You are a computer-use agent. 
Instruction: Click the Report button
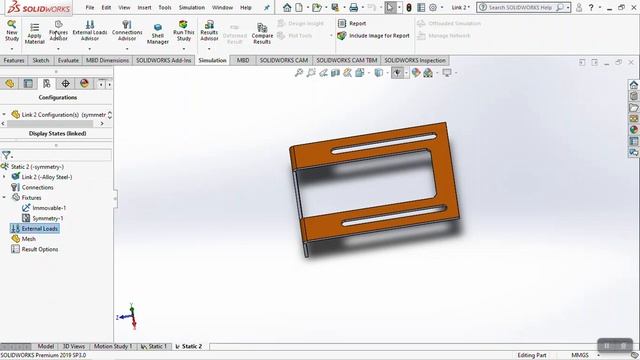(x=352, y=24)
